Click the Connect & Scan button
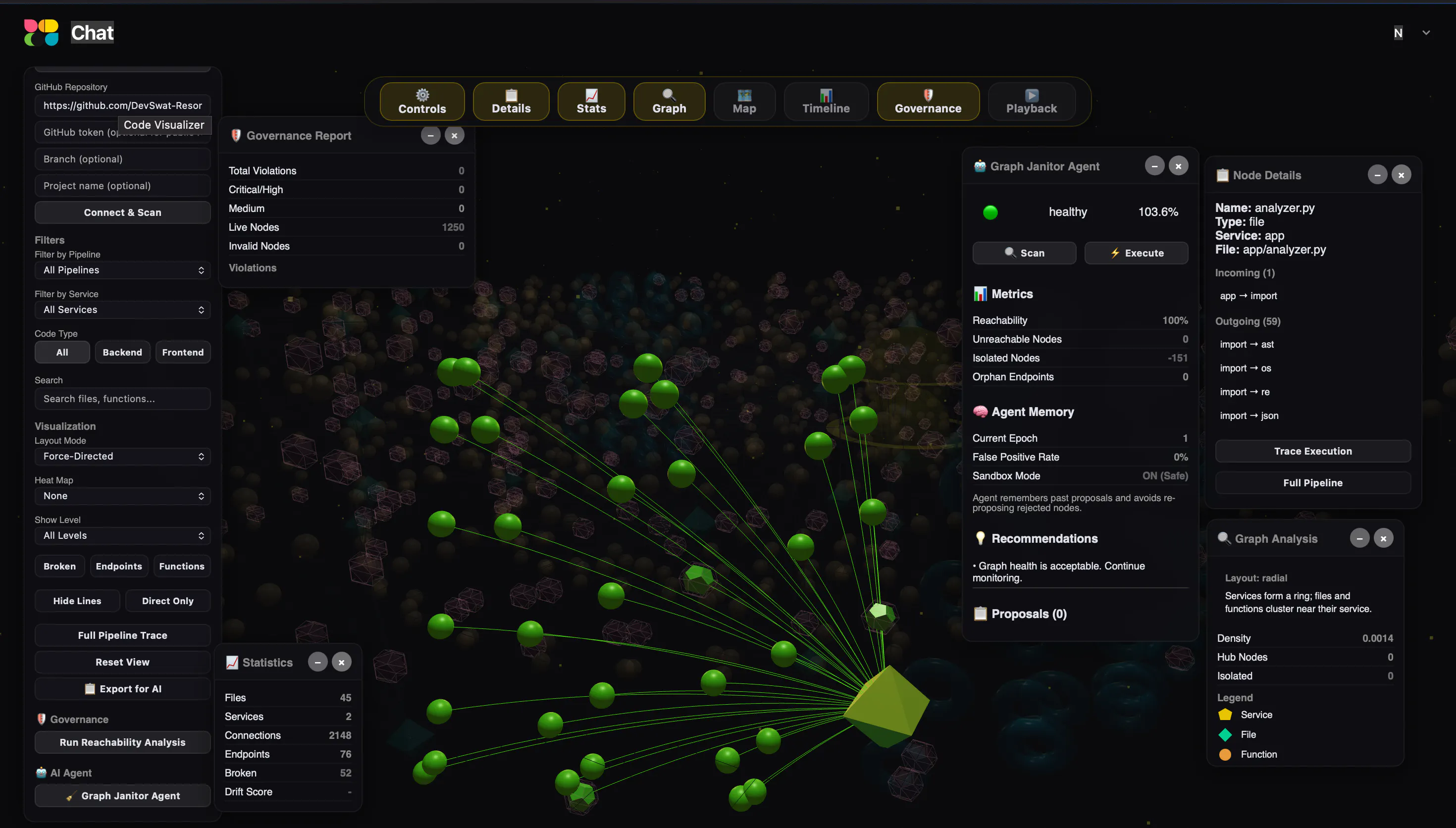The height and width of the screenshot is (828, 1456). click(122, 212)
